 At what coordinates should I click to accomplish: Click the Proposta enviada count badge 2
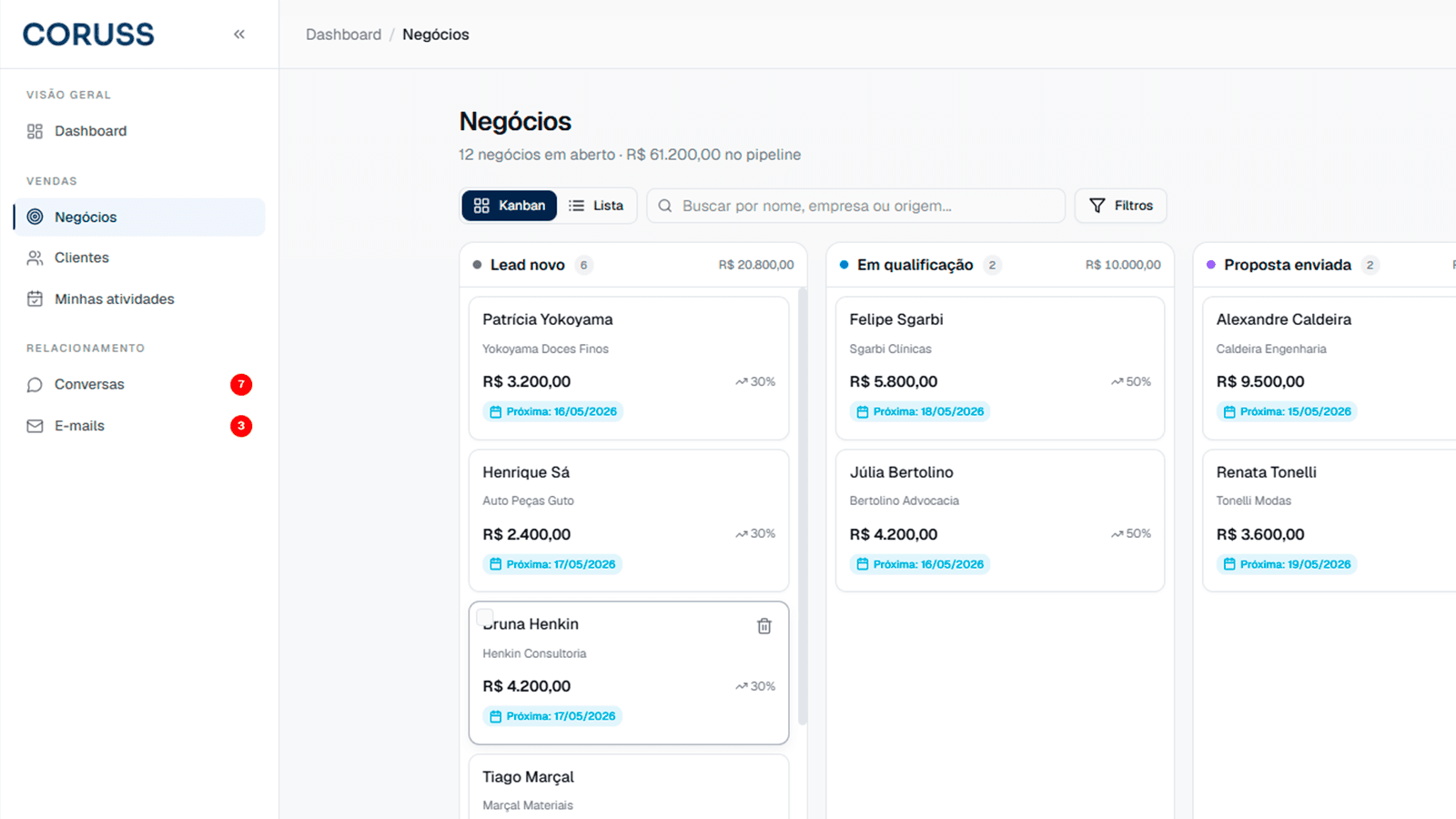click(x=1370, y=265)
